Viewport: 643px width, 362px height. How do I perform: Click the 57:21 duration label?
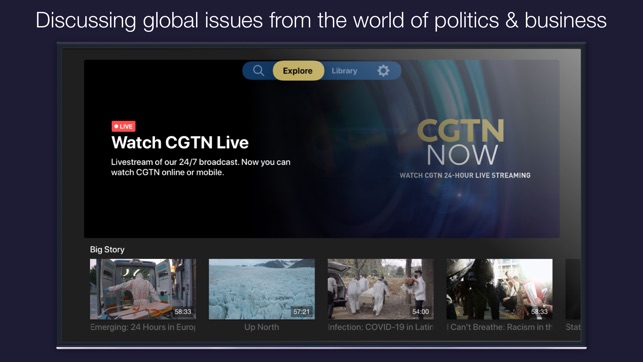(301, 312)
